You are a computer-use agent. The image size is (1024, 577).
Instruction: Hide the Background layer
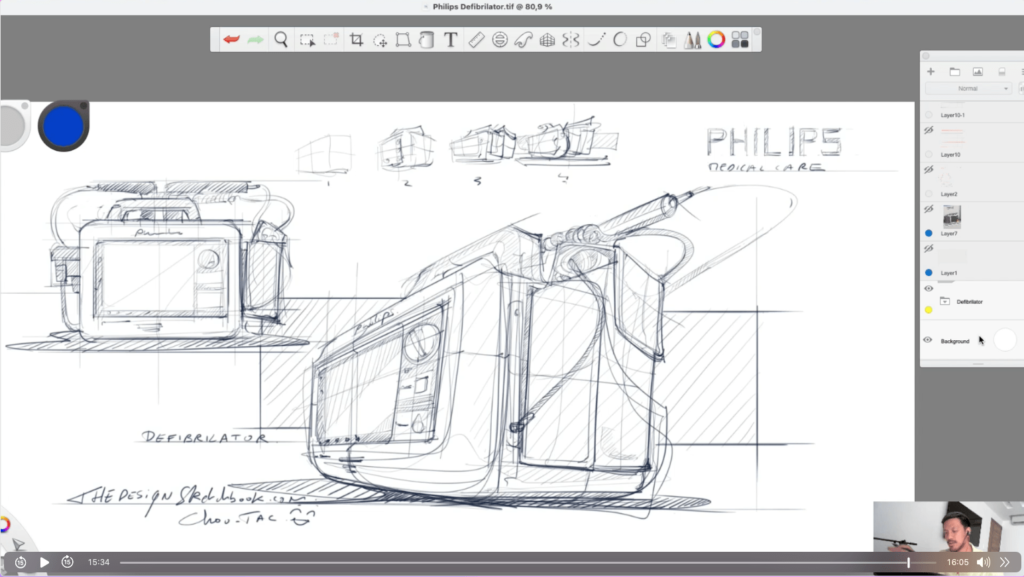(927, 340)
